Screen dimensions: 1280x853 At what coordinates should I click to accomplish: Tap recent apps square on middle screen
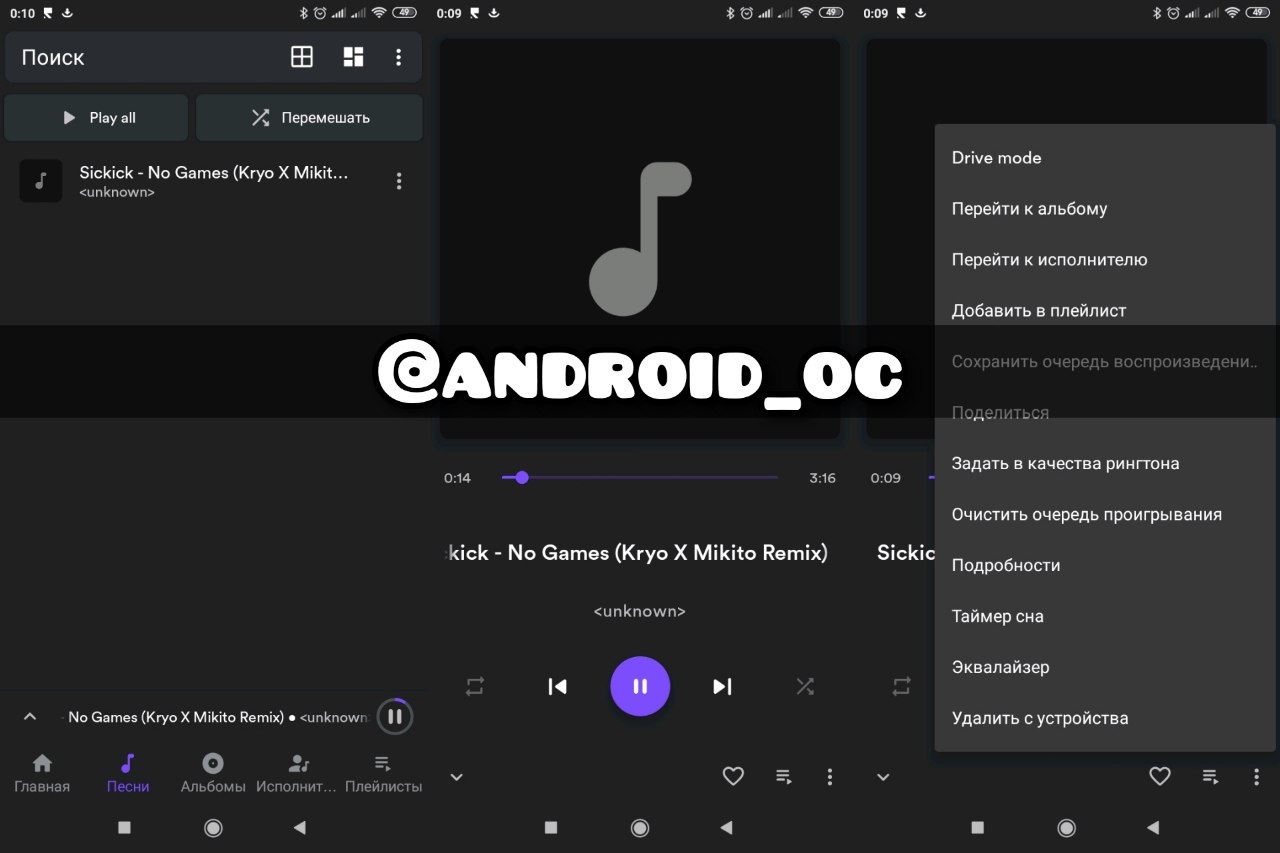click(x=551, y=827)
